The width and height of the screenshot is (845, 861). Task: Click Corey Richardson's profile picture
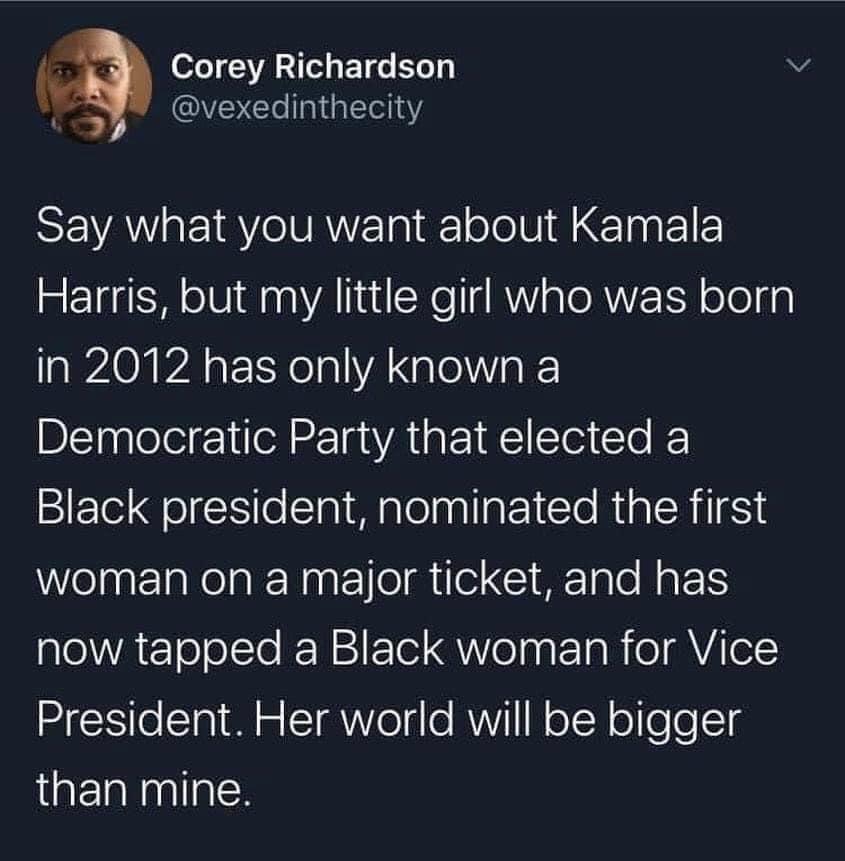click(x=94, y=86)
